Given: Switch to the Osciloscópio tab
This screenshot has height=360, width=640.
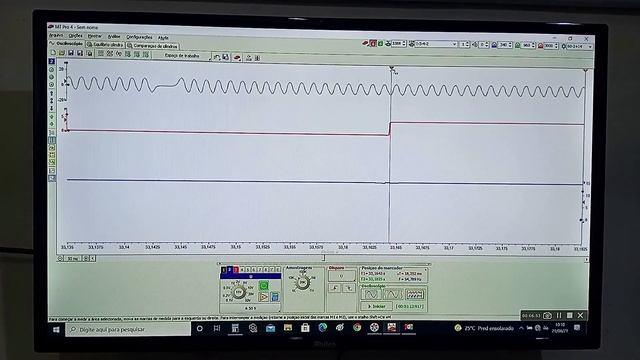Looking at the screenshot, I should coord(66,43).
